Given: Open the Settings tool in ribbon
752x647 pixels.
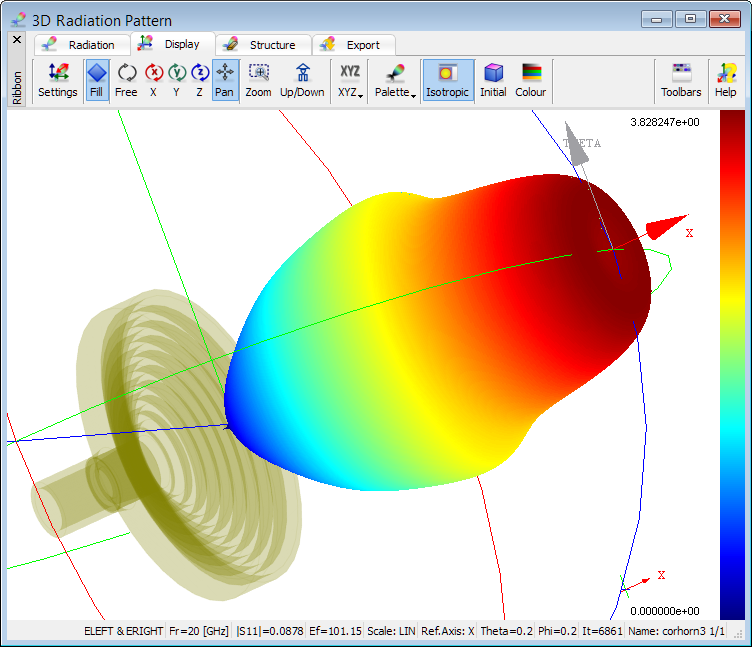Looking at the screenshot, I should (x=58, y=80).
